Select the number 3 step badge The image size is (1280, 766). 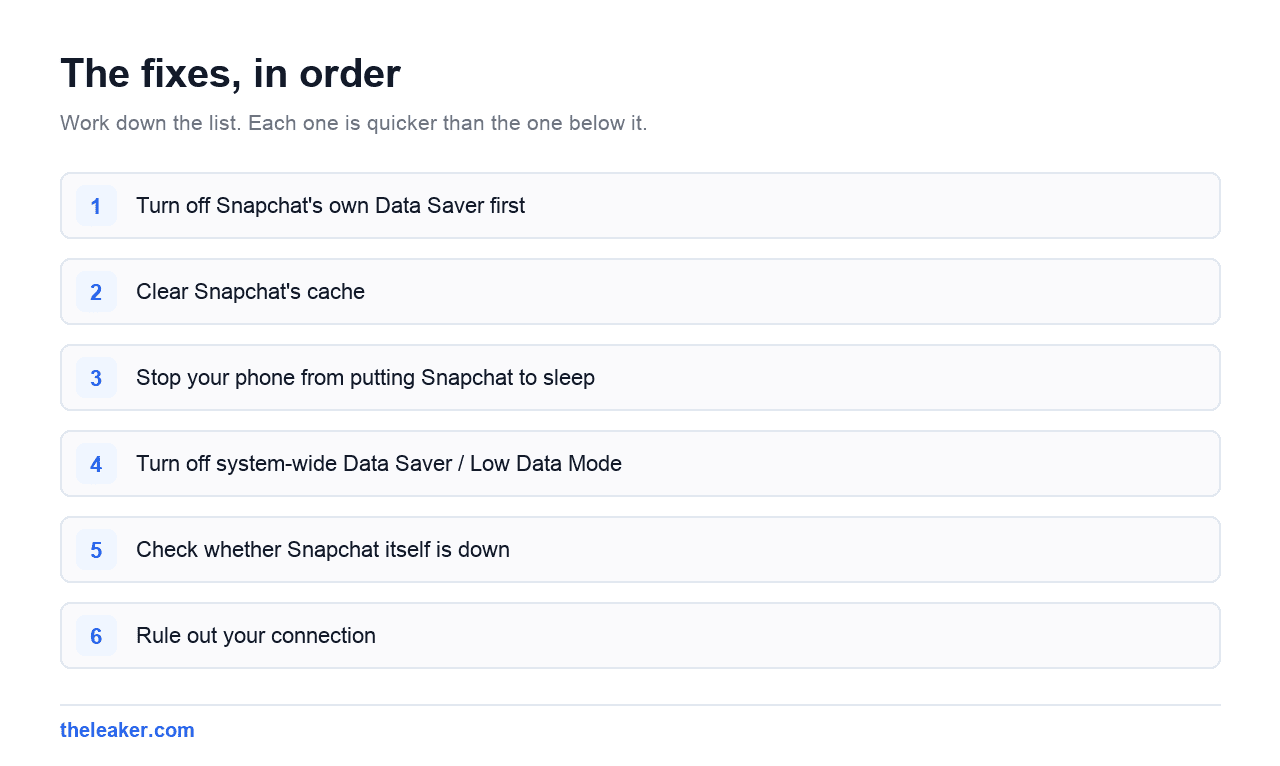(x=96, y=378)
